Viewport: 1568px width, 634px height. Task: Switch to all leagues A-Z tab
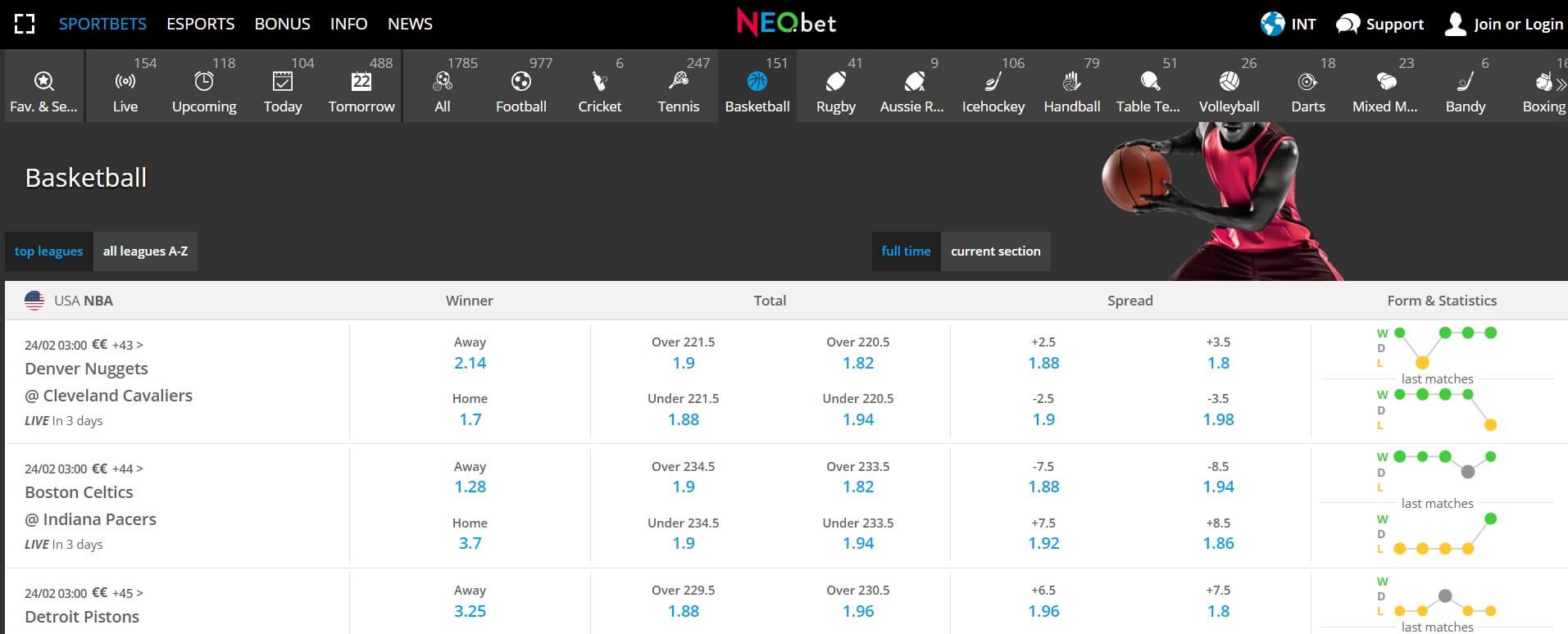point(145,251)
